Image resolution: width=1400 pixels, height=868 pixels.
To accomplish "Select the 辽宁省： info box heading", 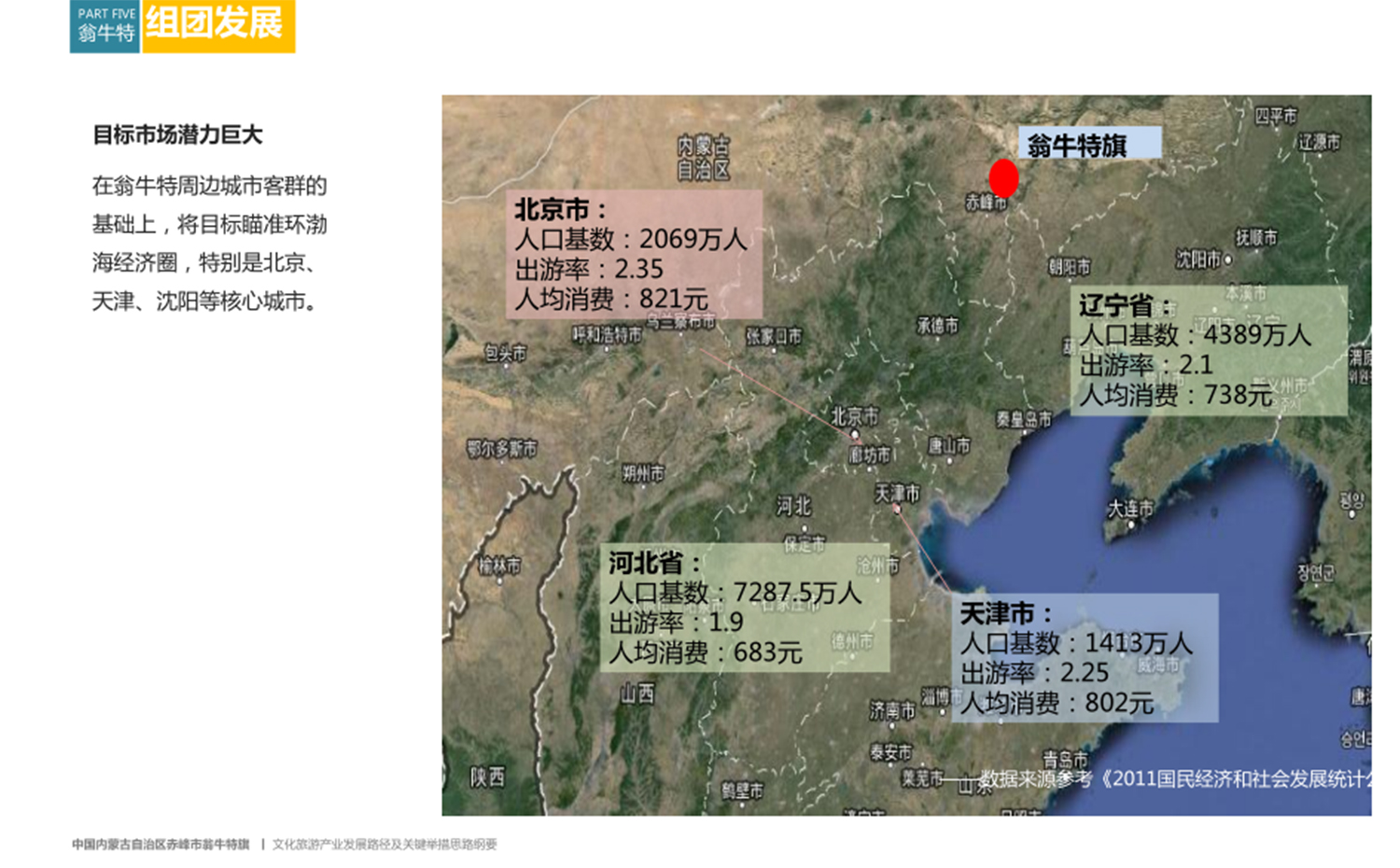I will pyautogui.click(x=1126, y=306).
